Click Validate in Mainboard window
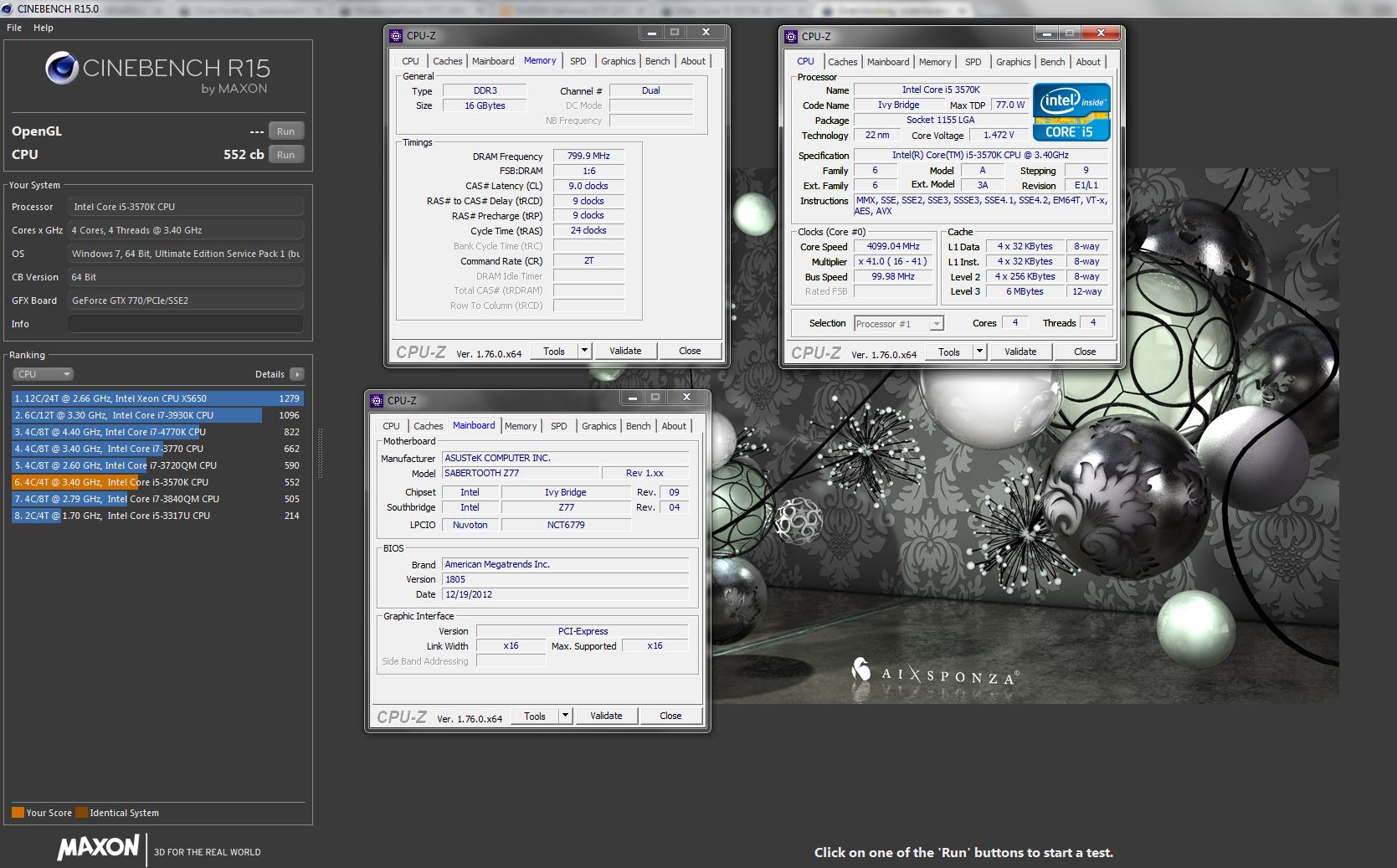Viewport: 1397px width, 868px height. point(606,716)
